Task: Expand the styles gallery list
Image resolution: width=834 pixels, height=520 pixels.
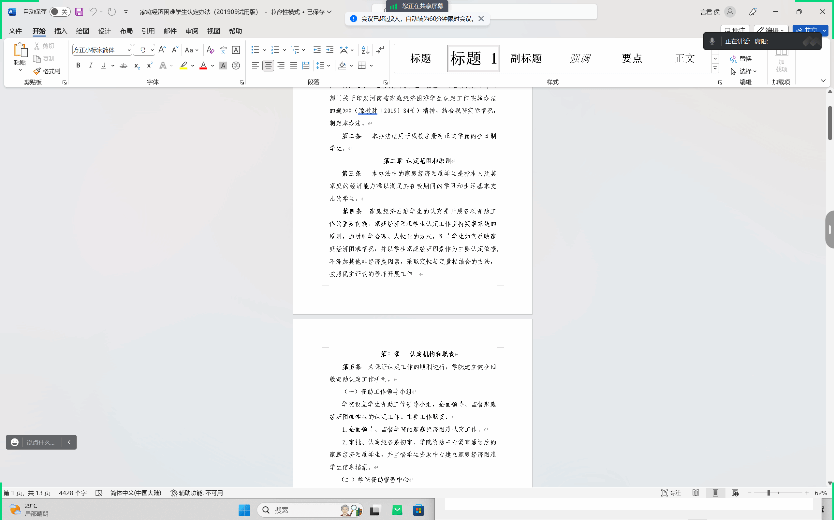Action: [715, 69]
